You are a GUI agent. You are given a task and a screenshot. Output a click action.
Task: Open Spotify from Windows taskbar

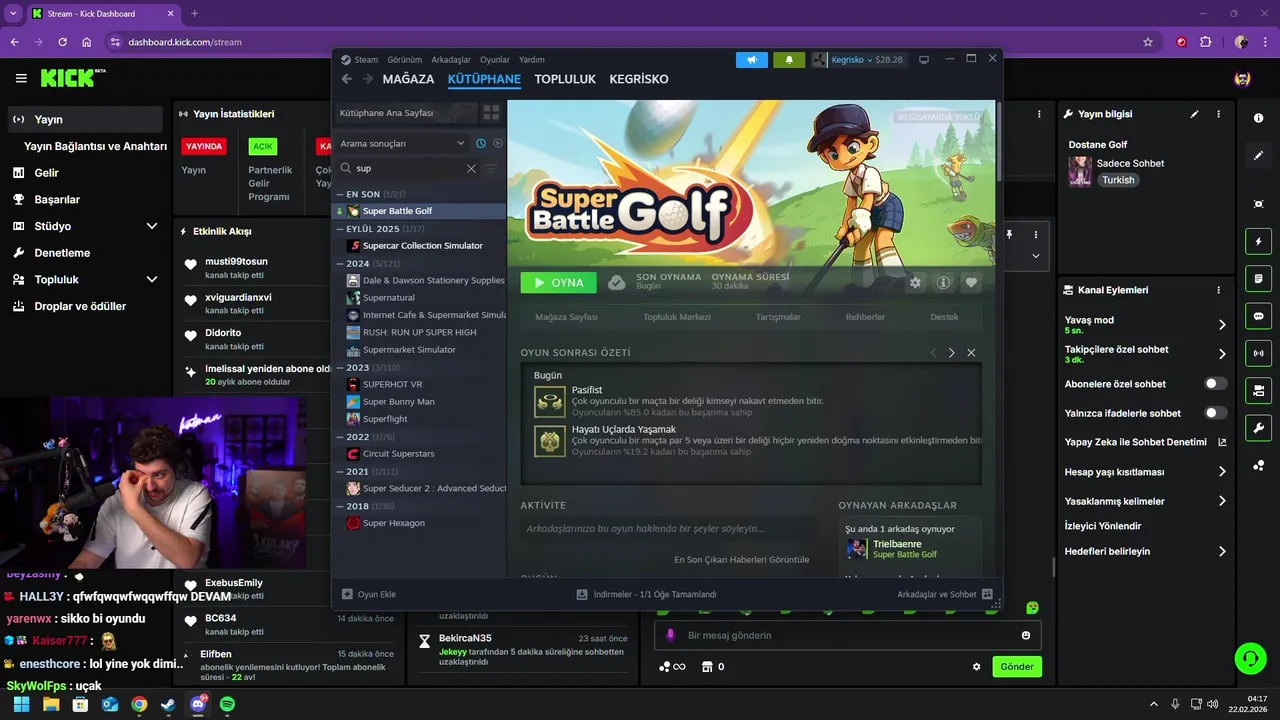(227, 704)
